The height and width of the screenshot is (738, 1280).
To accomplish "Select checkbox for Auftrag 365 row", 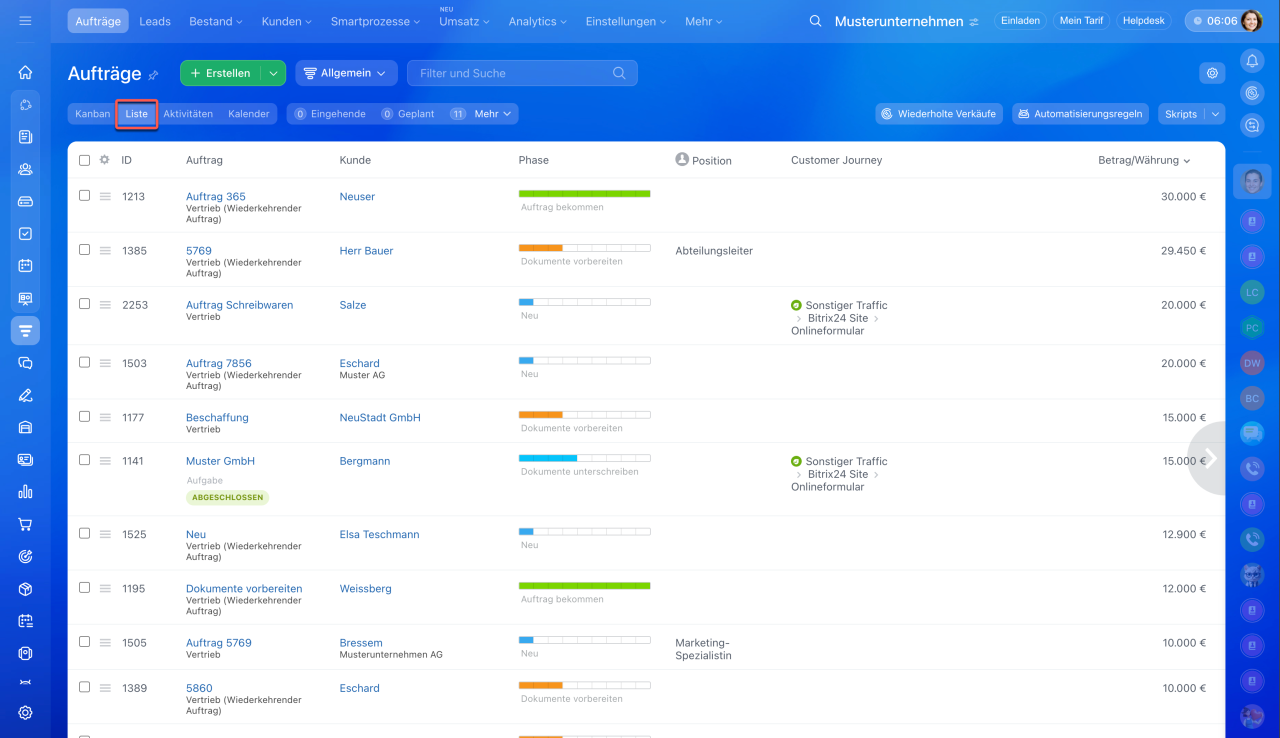I will tap(85, 196).
